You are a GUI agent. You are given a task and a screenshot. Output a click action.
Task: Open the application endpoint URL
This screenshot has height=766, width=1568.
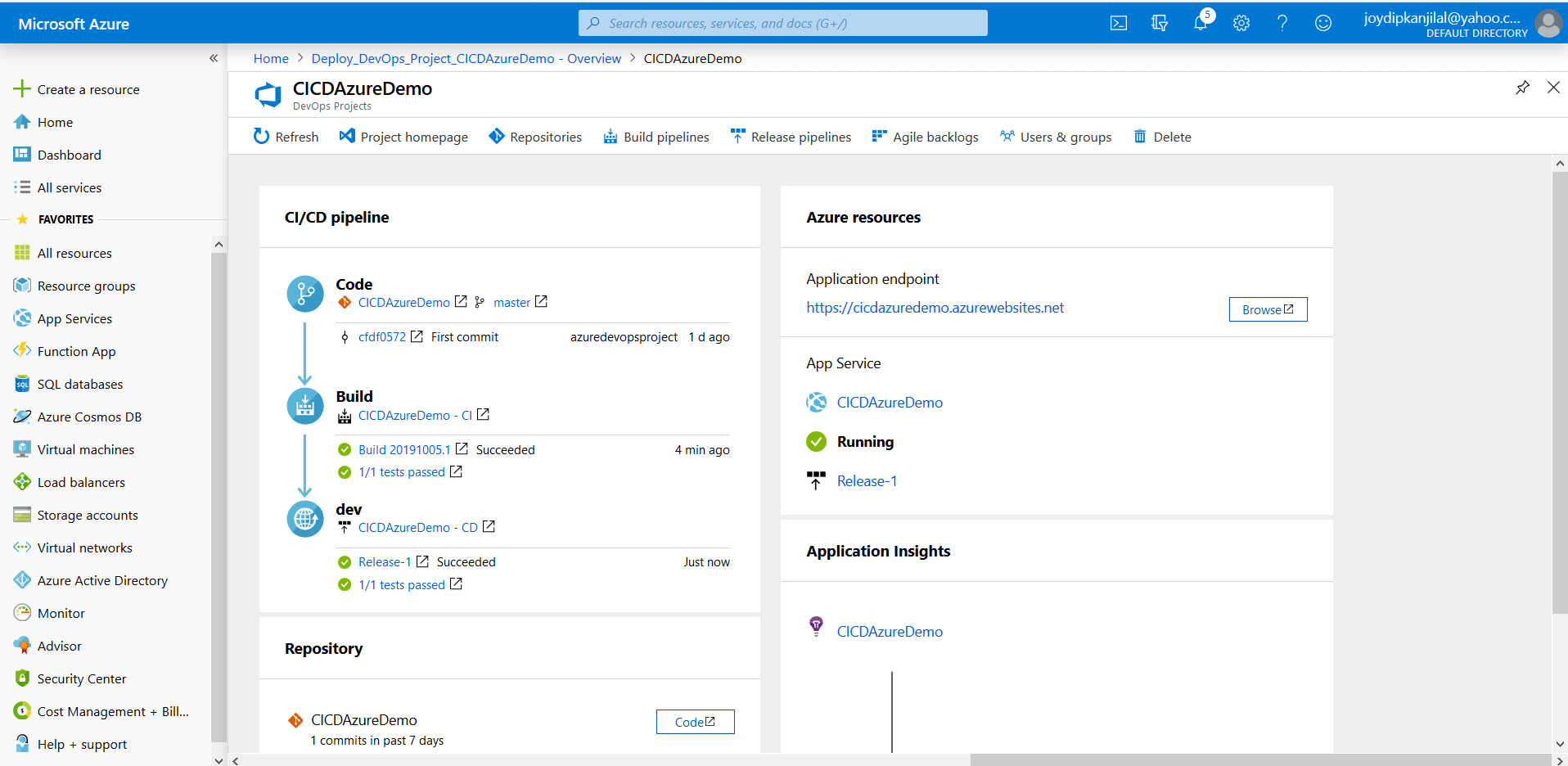click(935, 307)
